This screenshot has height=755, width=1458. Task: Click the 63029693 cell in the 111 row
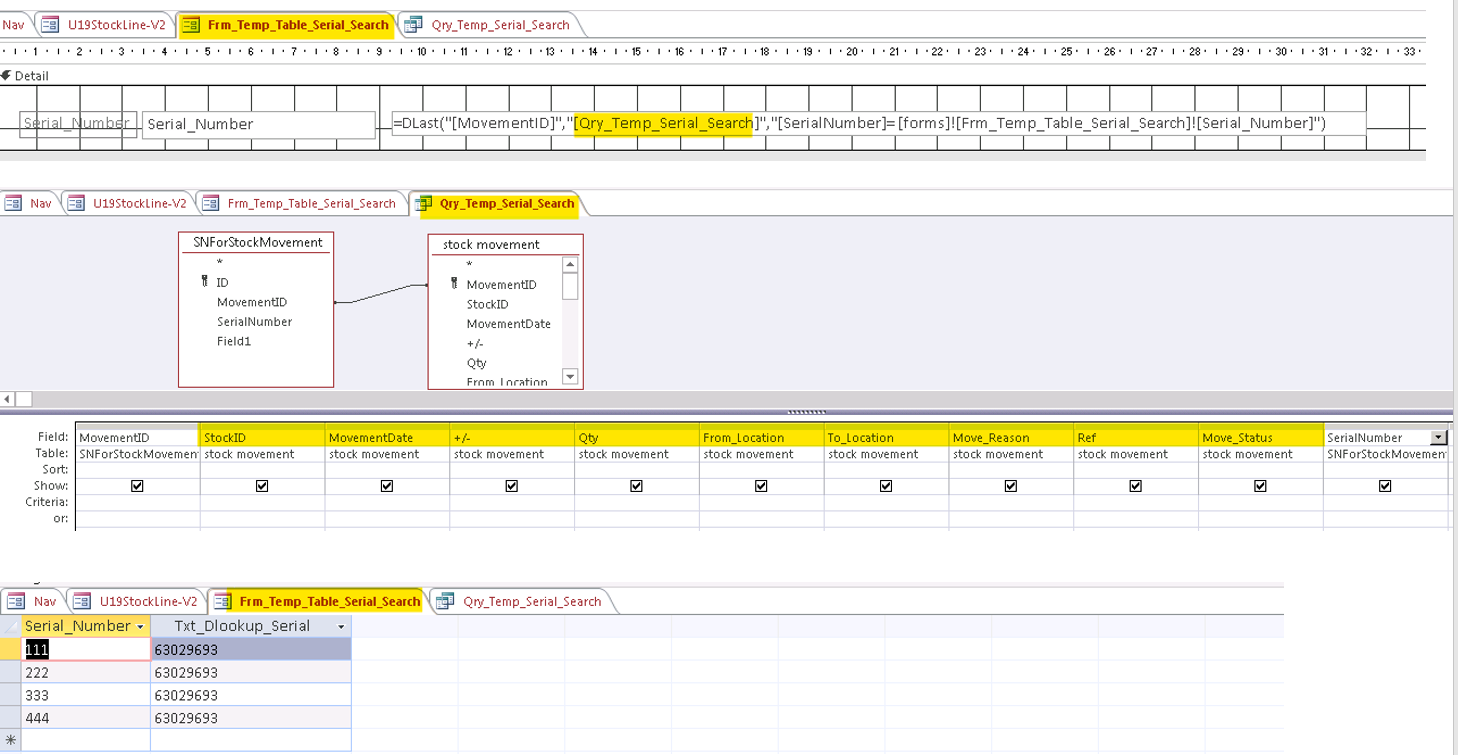click(251, 650)
